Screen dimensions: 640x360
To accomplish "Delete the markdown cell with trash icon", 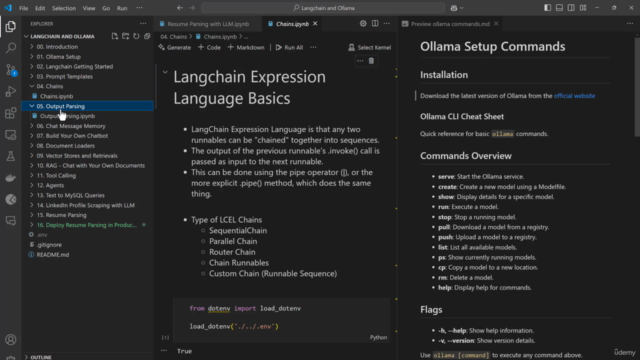I will click(371, 61).
